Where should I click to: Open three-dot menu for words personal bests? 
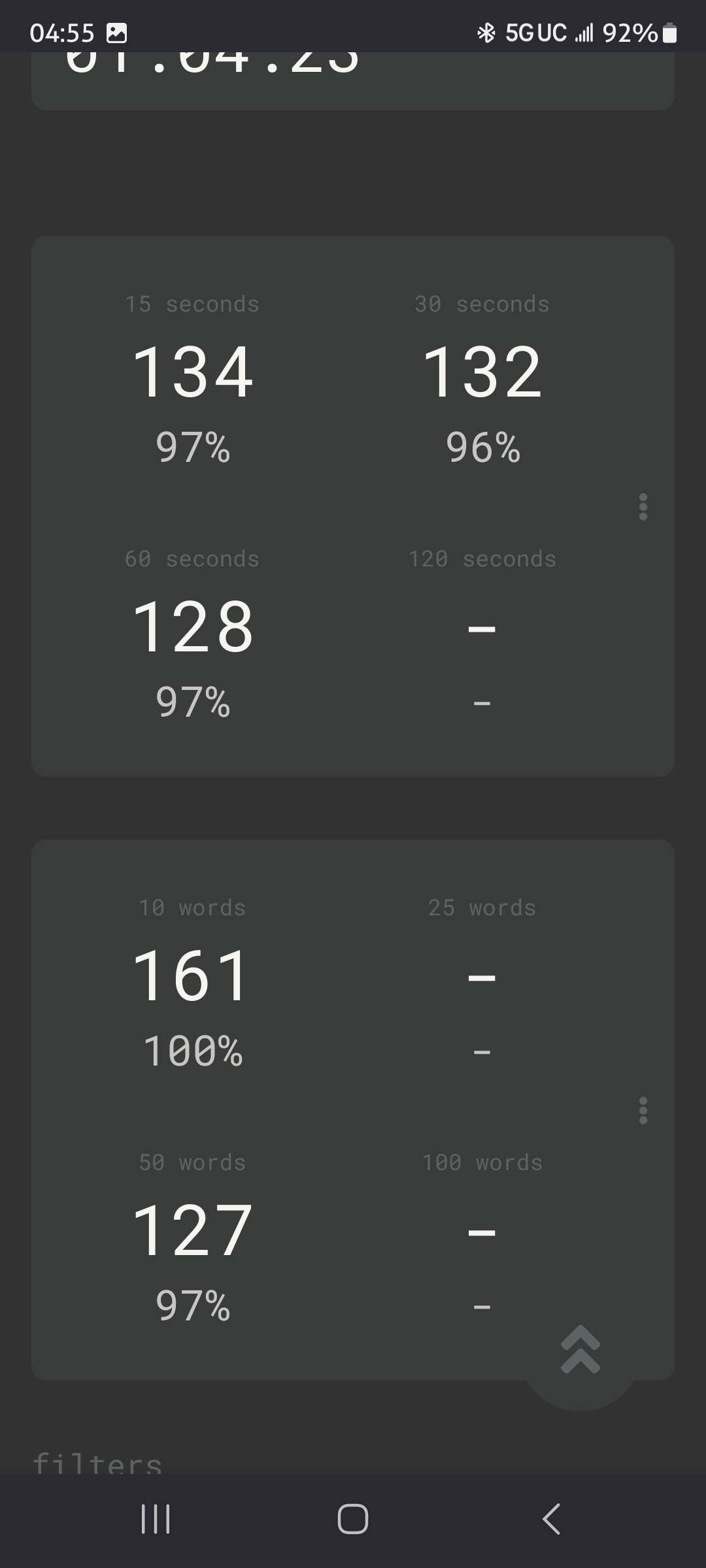pyautogui.click(x=643, y=1110)
